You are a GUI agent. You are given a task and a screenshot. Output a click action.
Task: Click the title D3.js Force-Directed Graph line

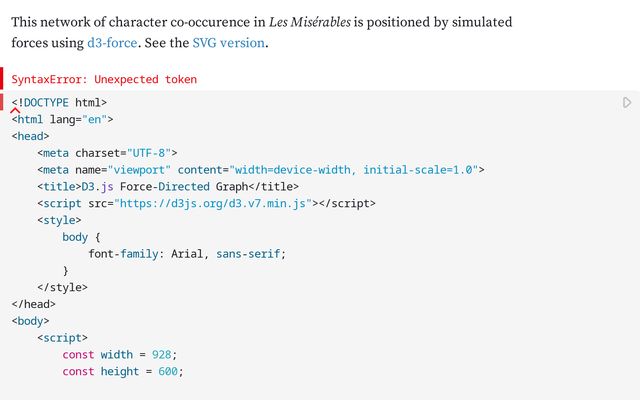[x=168, y=186]
